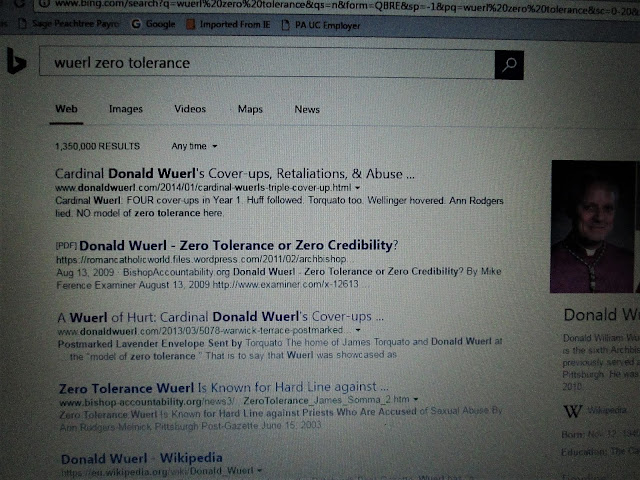Switch to the Maps tab

tap(250, 109)
